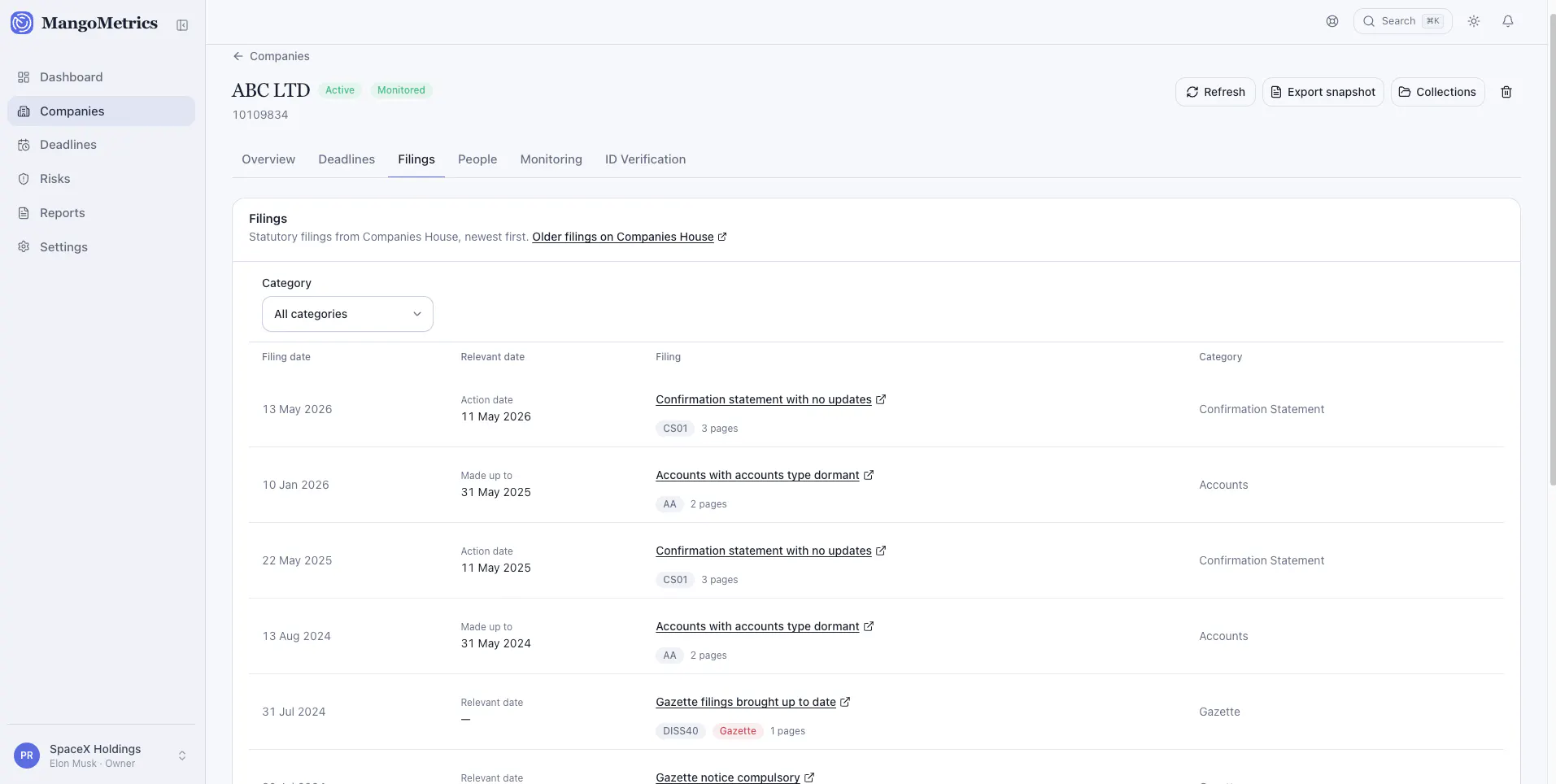Click external icon for 10 Jan 2026 dormant accounts
The height and width of the screenshot is (784, 1556).
pyautogui.click(x=869, y=475)
